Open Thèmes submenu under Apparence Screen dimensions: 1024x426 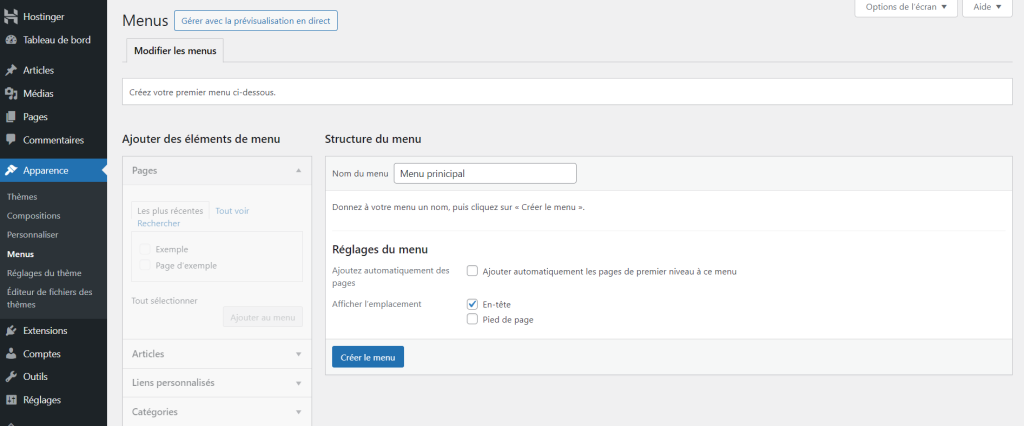click(22, 197)
